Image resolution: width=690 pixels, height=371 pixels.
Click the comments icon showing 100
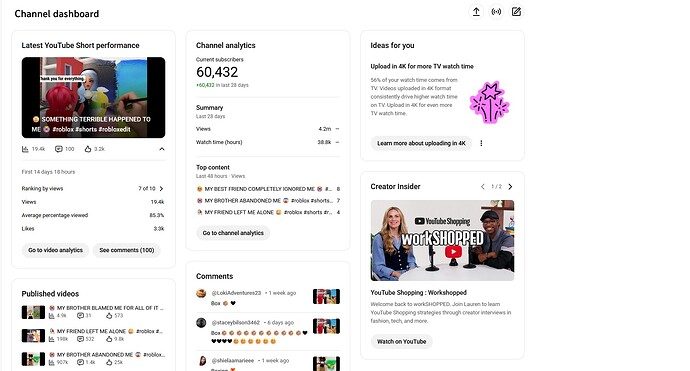click(x=59, y=149)
